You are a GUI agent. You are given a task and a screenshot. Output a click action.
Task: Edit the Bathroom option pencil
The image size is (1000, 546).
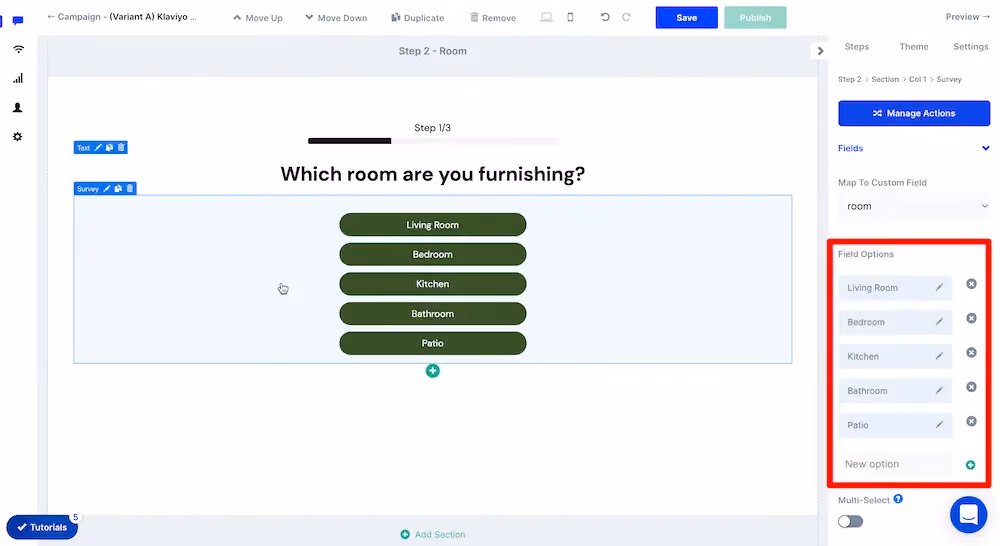tap(939, 390)
